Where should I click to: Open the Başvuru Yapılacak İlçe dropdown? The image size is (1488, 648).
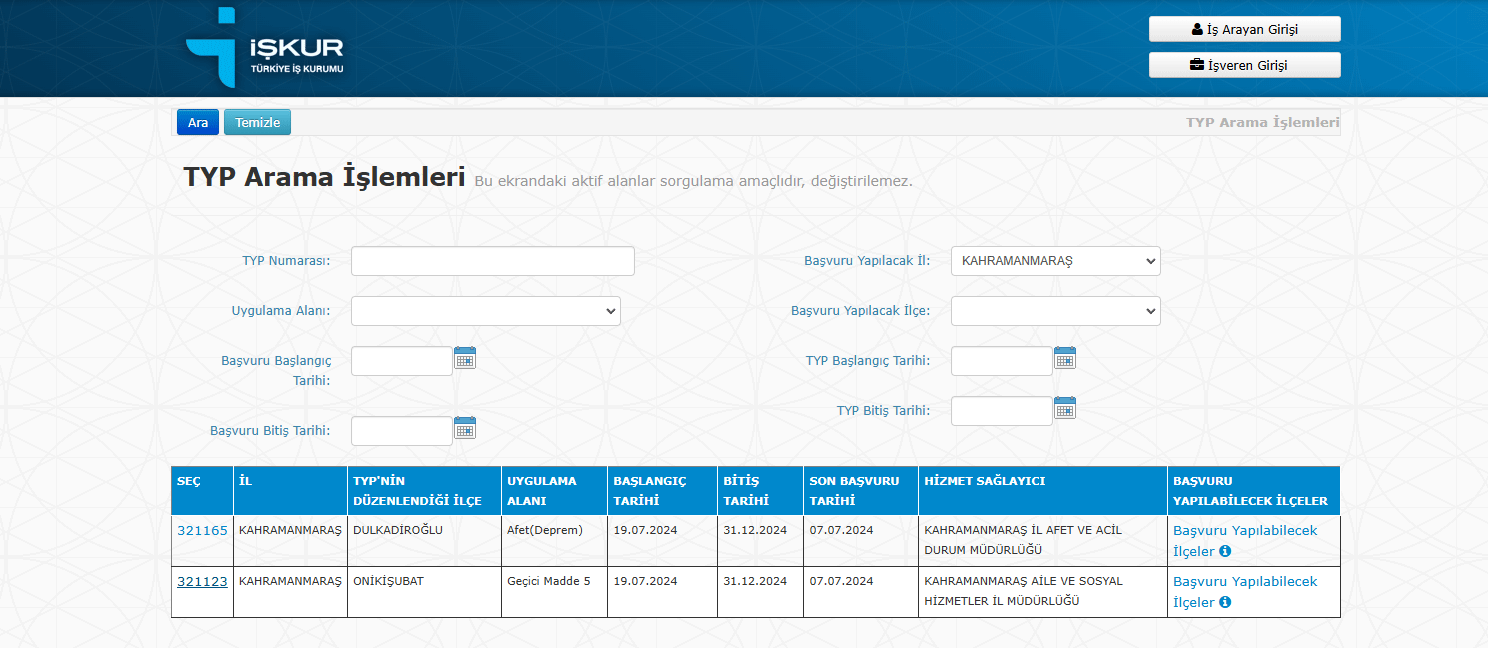(1055, 311)
